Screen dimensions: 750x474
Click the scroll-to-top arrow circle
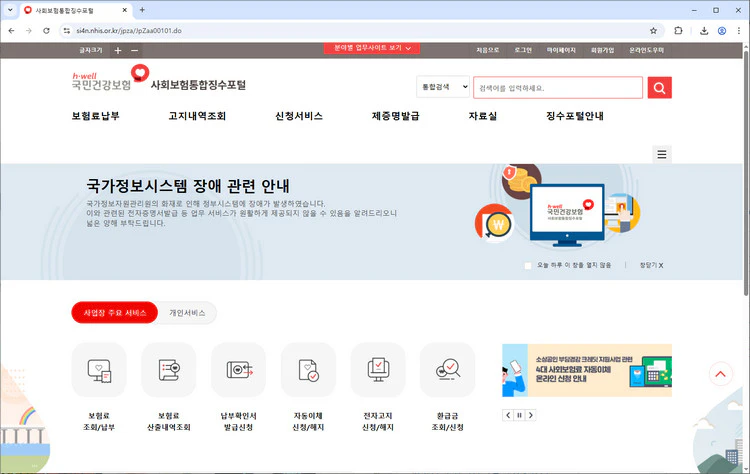pyautogui.click(x=720, y=375)
